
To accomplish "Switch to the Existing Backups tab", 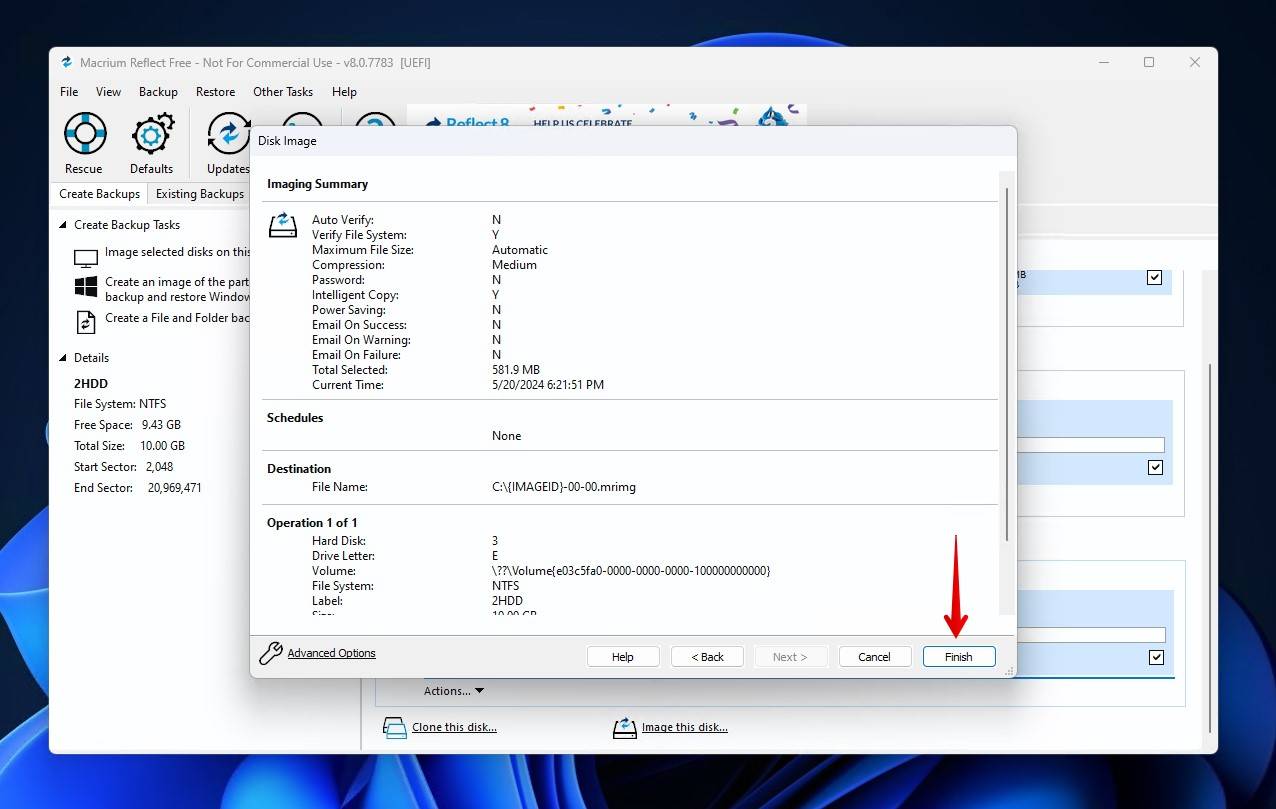I will [199, 194].
